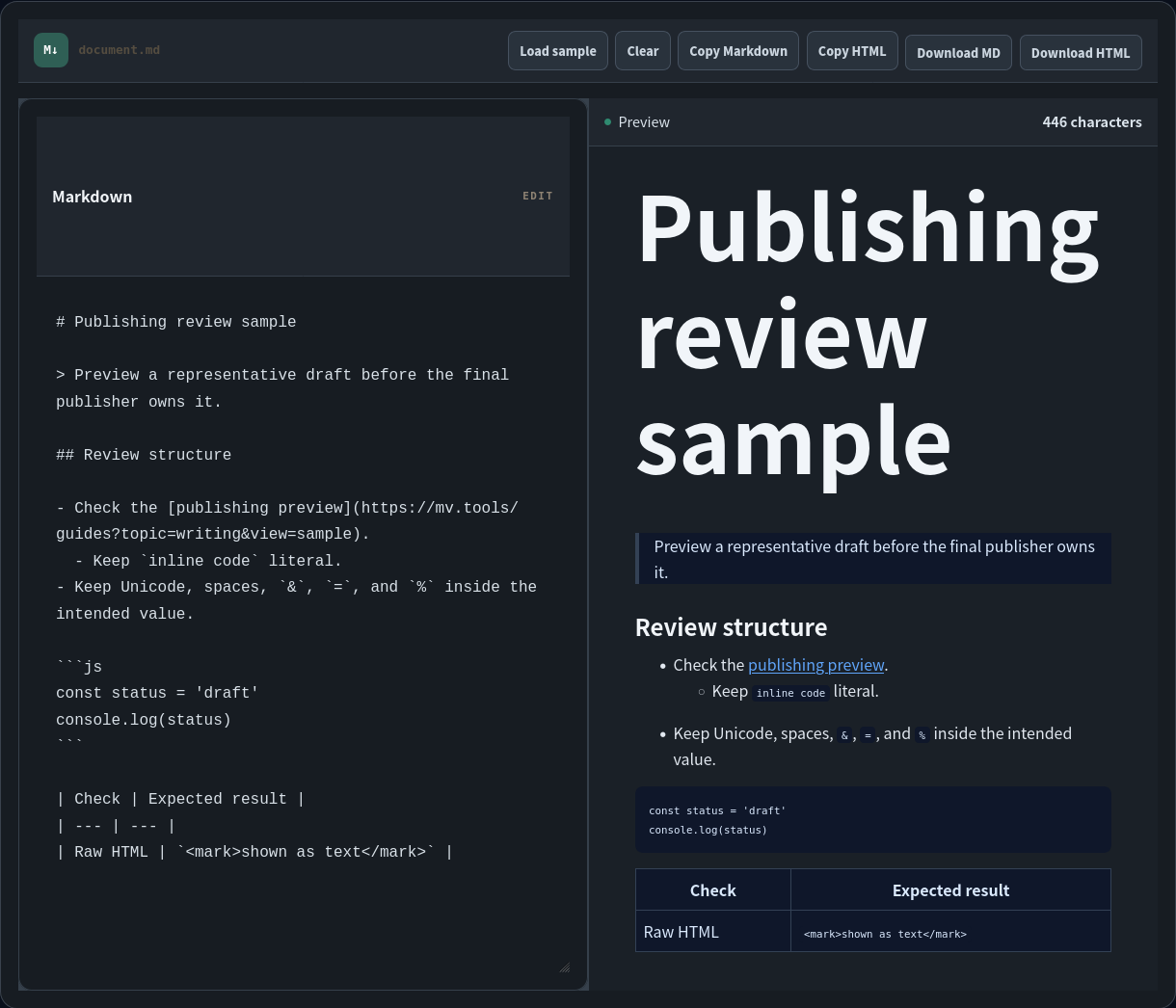Copy Markdown to clipboard

coord(738,51)
